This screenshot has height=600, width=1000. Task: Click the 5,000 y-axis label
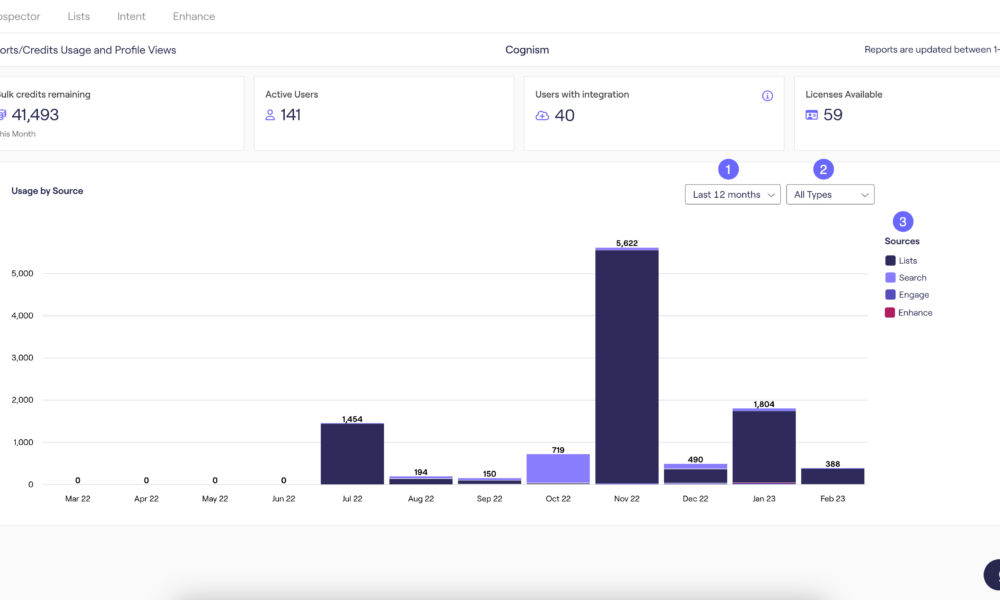click(22, 274)
